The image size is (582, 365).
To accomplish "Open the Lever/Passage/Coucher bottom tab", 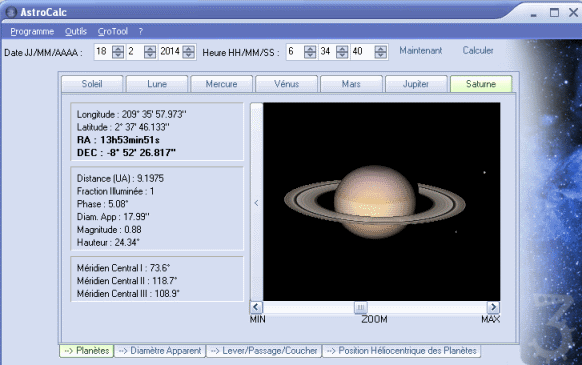I will pos(264,351).
